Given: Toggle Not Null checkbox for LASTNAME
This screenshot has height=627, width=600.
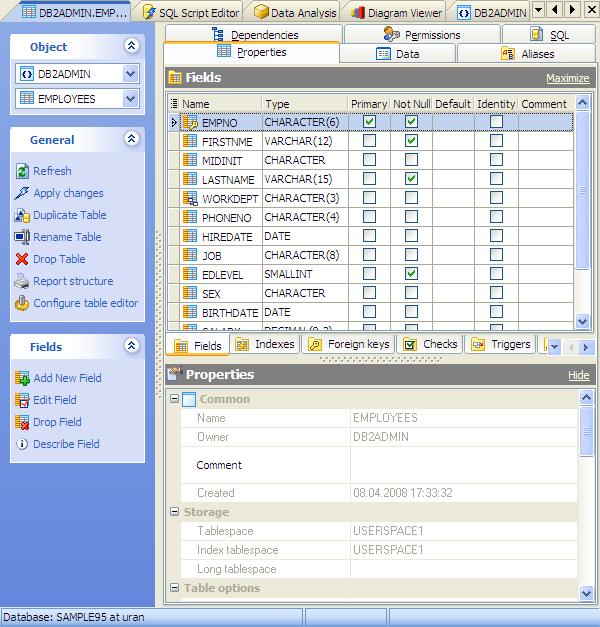Looking at the screenshot, I should click(411, 178).
